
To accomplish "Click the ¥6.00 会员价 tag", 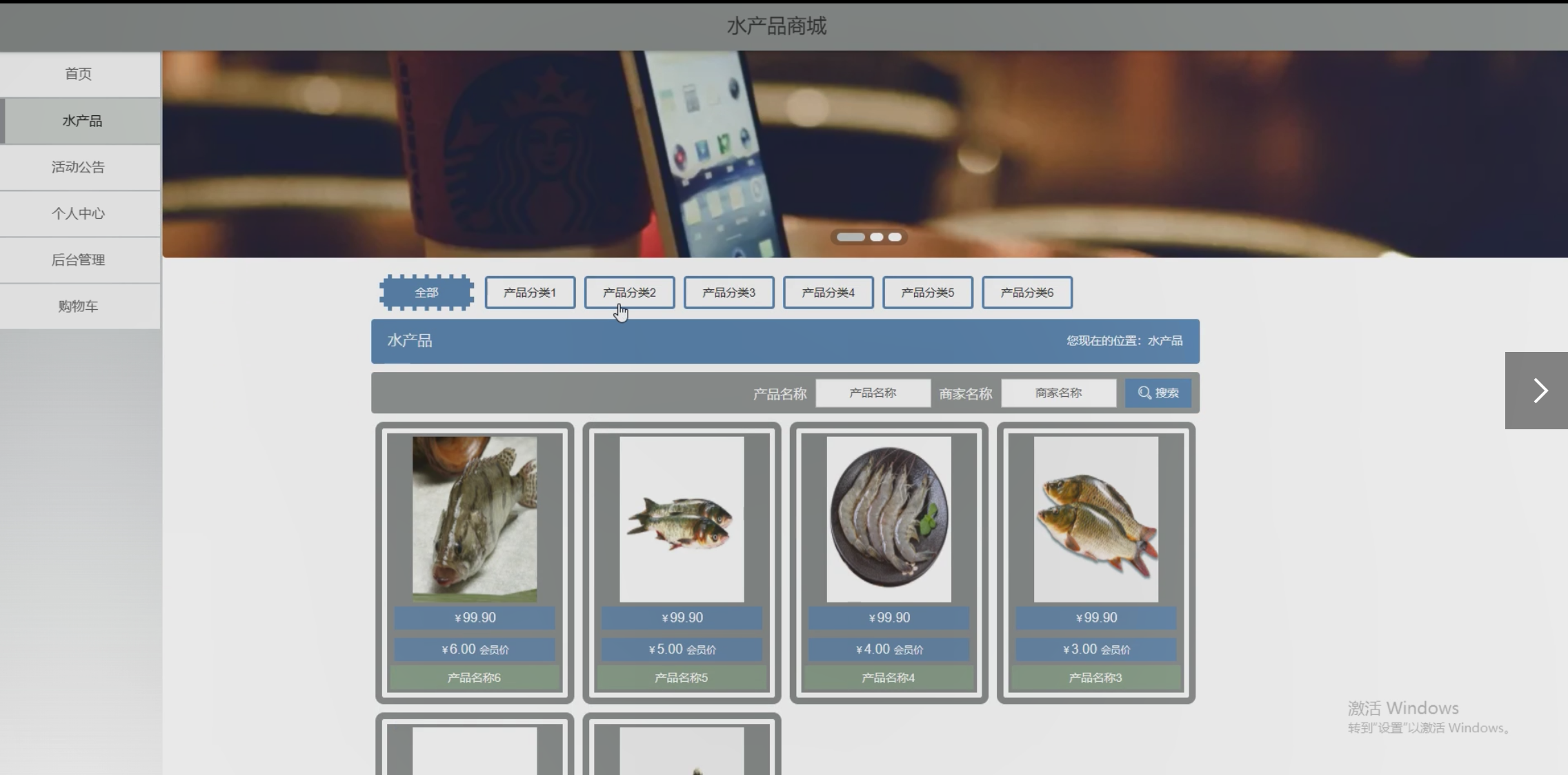I will (475, 649).
